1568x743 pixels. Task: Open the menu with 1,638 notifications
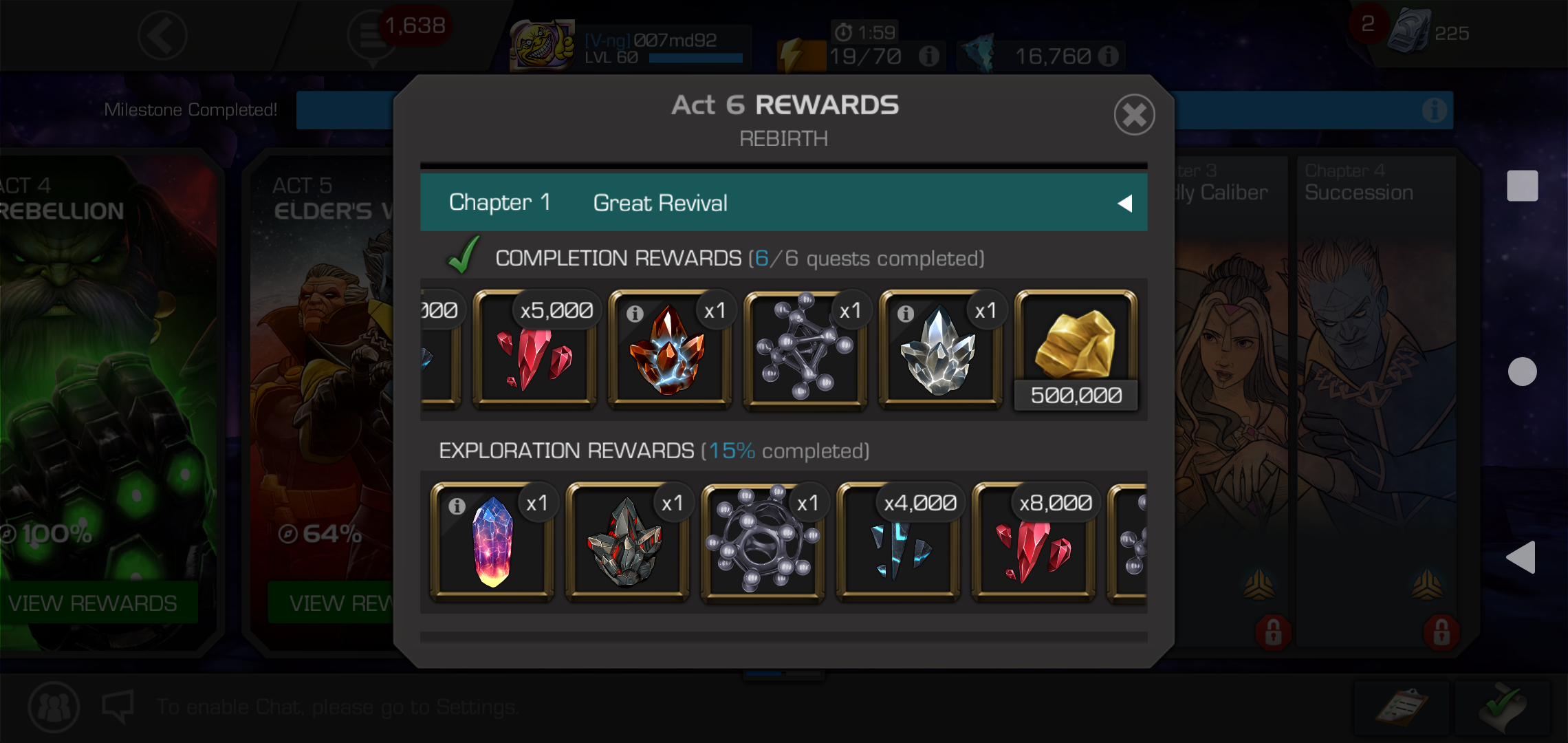(x=373, y=36)
